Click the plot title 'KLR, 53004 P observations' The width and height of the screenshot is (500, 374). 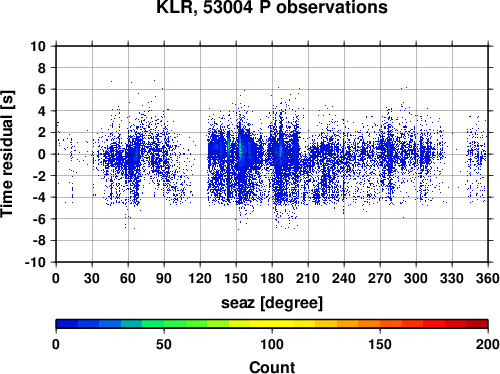(272, 7)
